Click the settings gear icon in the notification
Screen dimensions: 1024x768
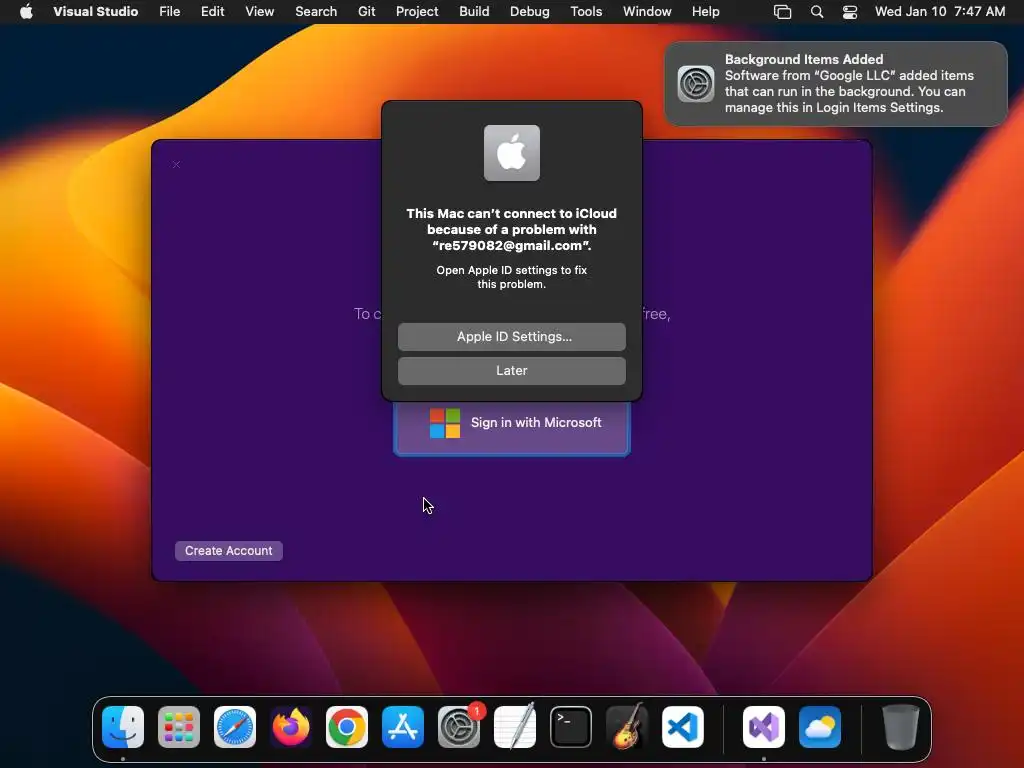696,84
